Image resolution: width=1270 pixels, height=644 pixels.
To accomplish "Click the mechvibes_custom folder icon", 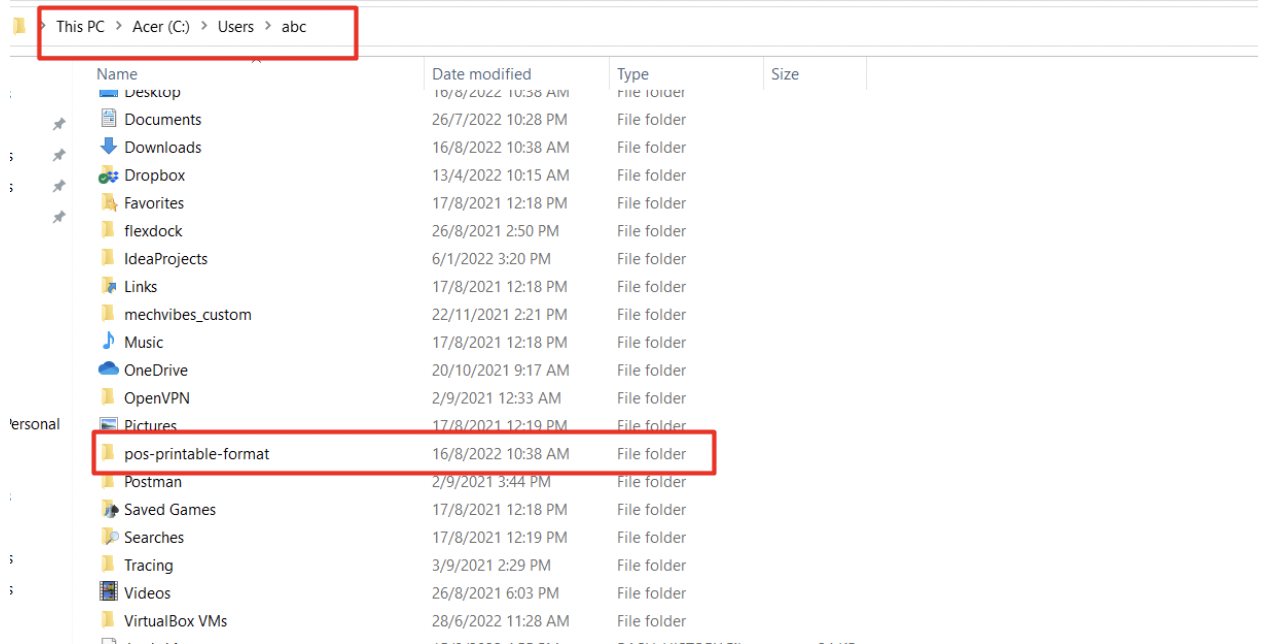I will point(109,315).
